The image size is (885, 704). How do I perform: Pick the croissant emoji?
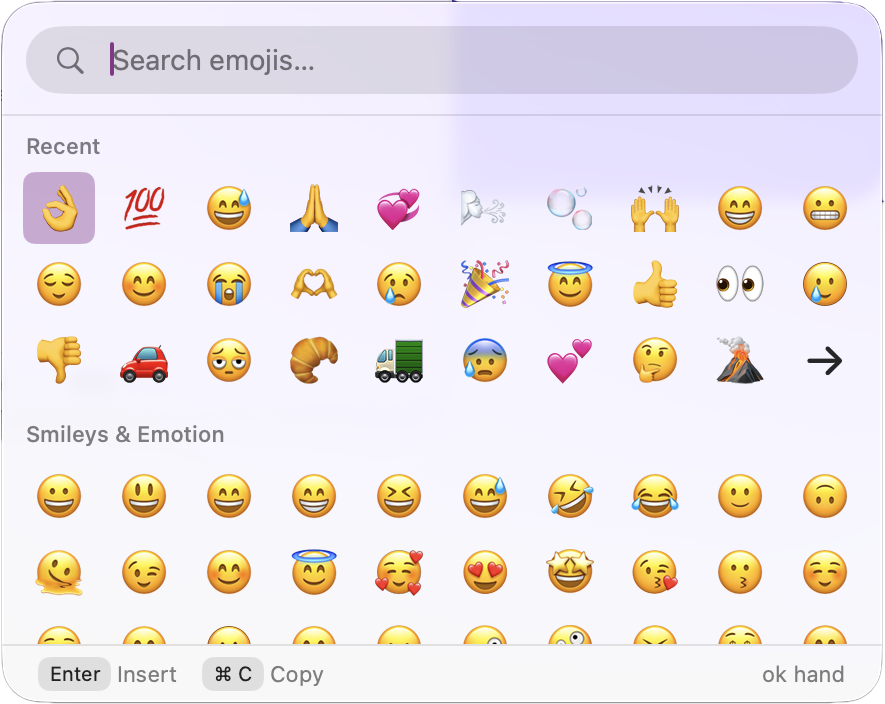point(313,360)
